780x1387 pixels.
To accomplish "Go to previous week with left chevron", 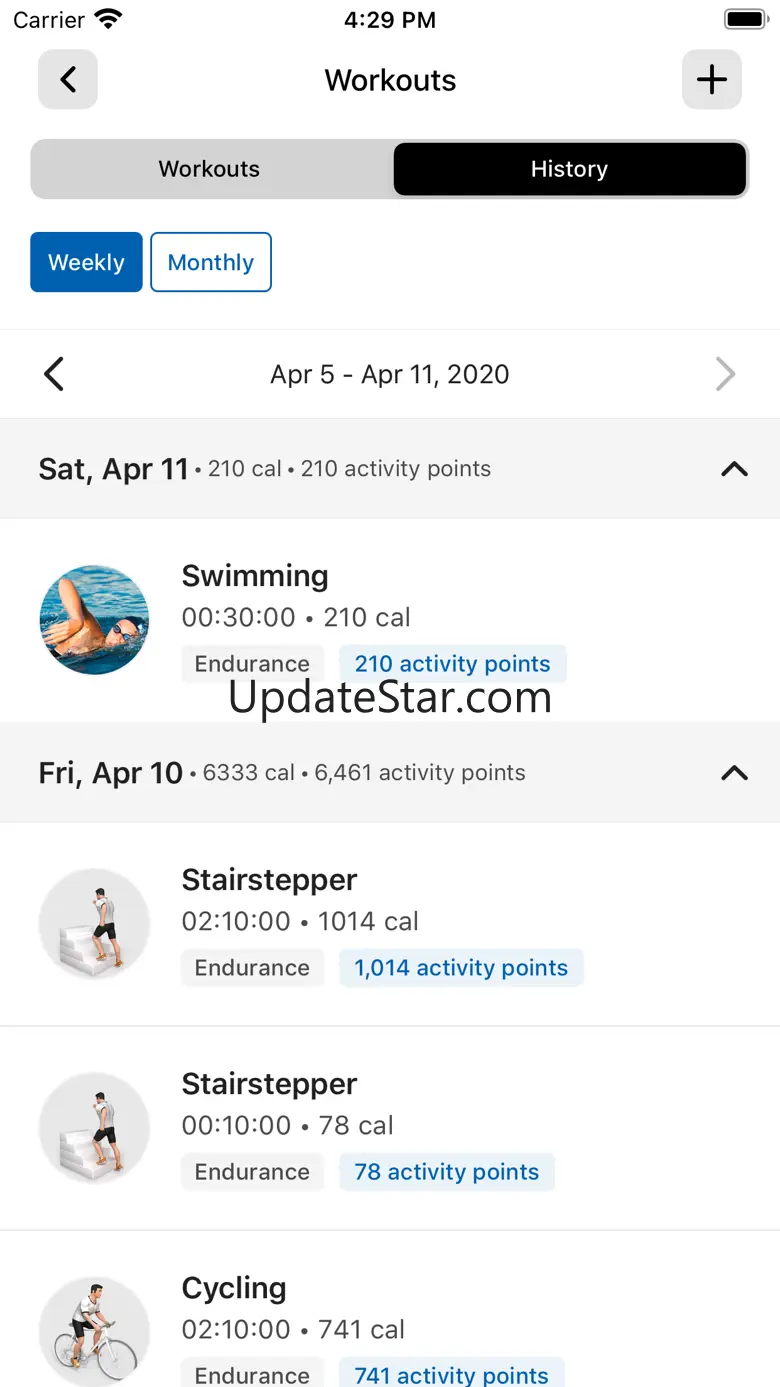I will [x=54, y=375].
